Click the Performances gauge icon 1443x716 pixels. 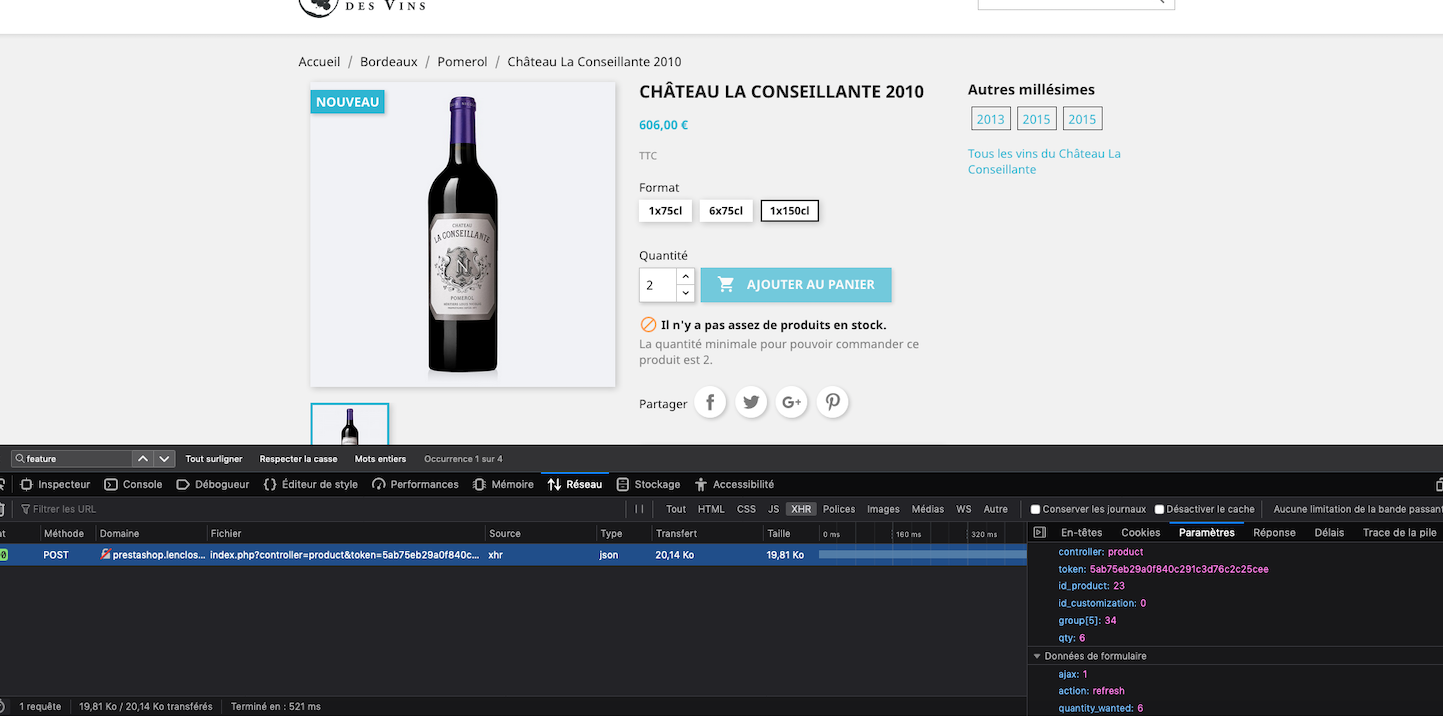click(x=378, y=484)
